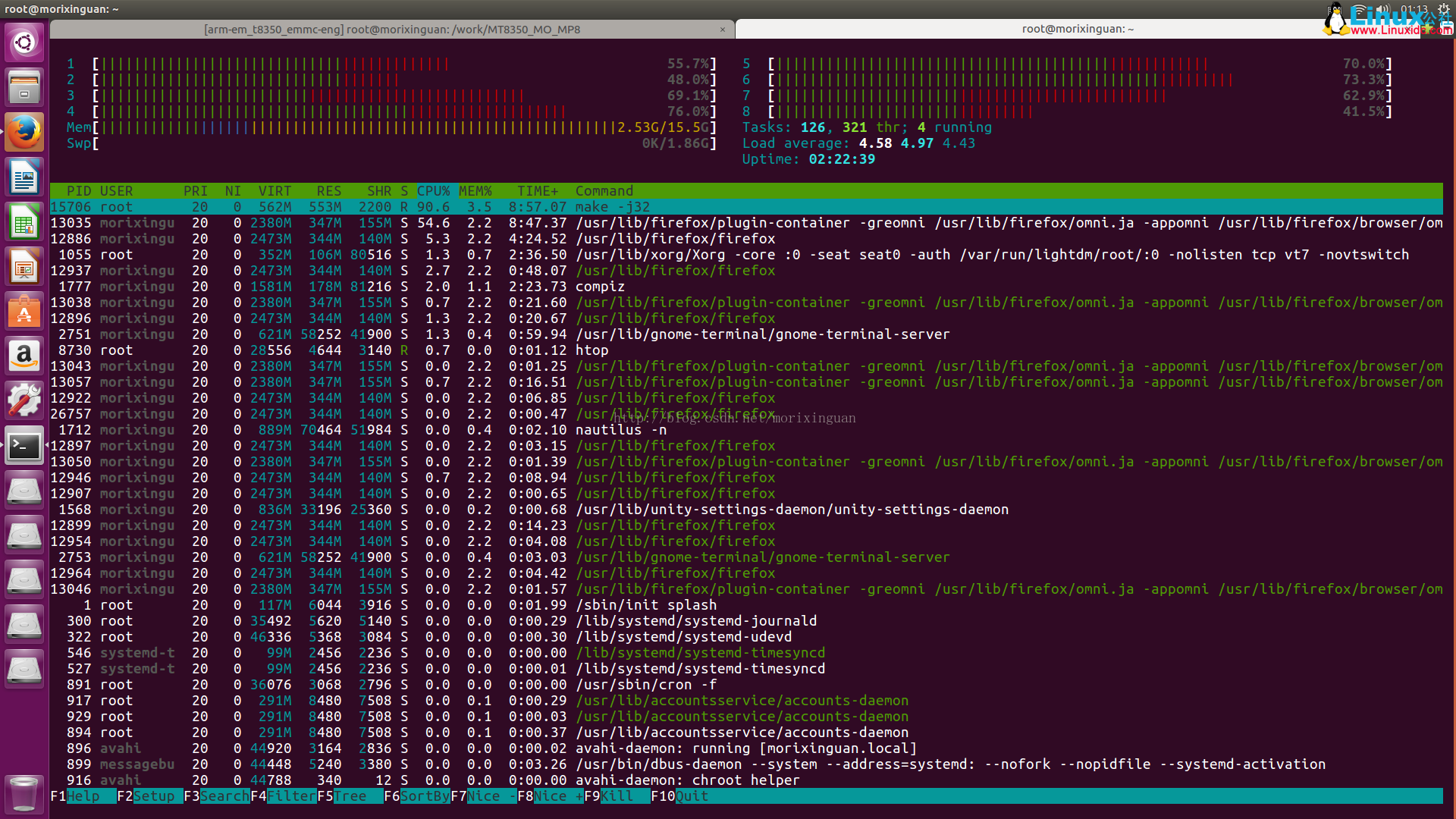Switch to root@morixinguan: ~ terminal tab
Screen dimensions: 1456x819
pyautogui.click(x=1077, y=30)
